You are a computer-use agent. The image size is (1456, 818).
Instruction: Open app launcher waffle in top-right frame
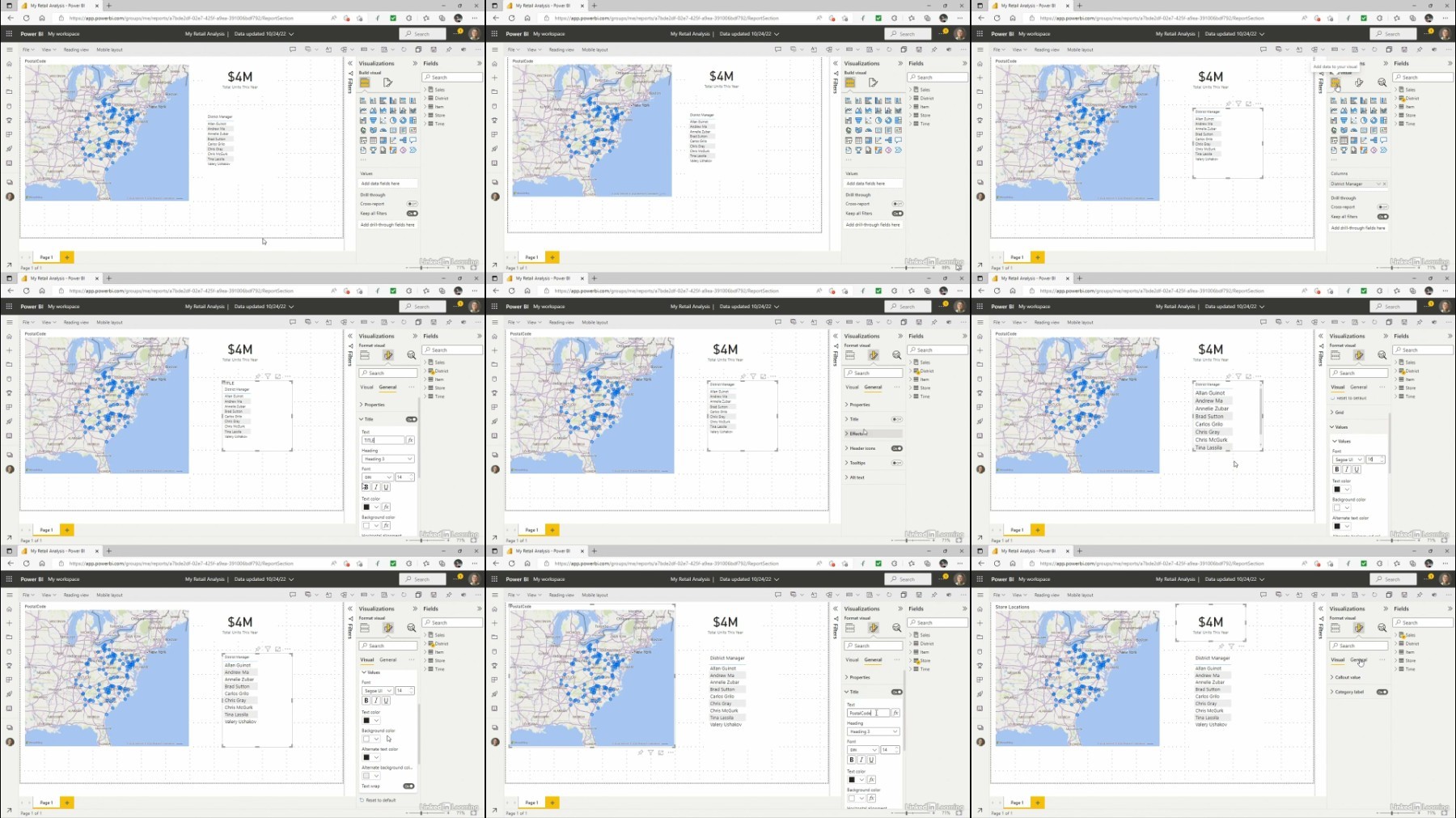[980, 34]
